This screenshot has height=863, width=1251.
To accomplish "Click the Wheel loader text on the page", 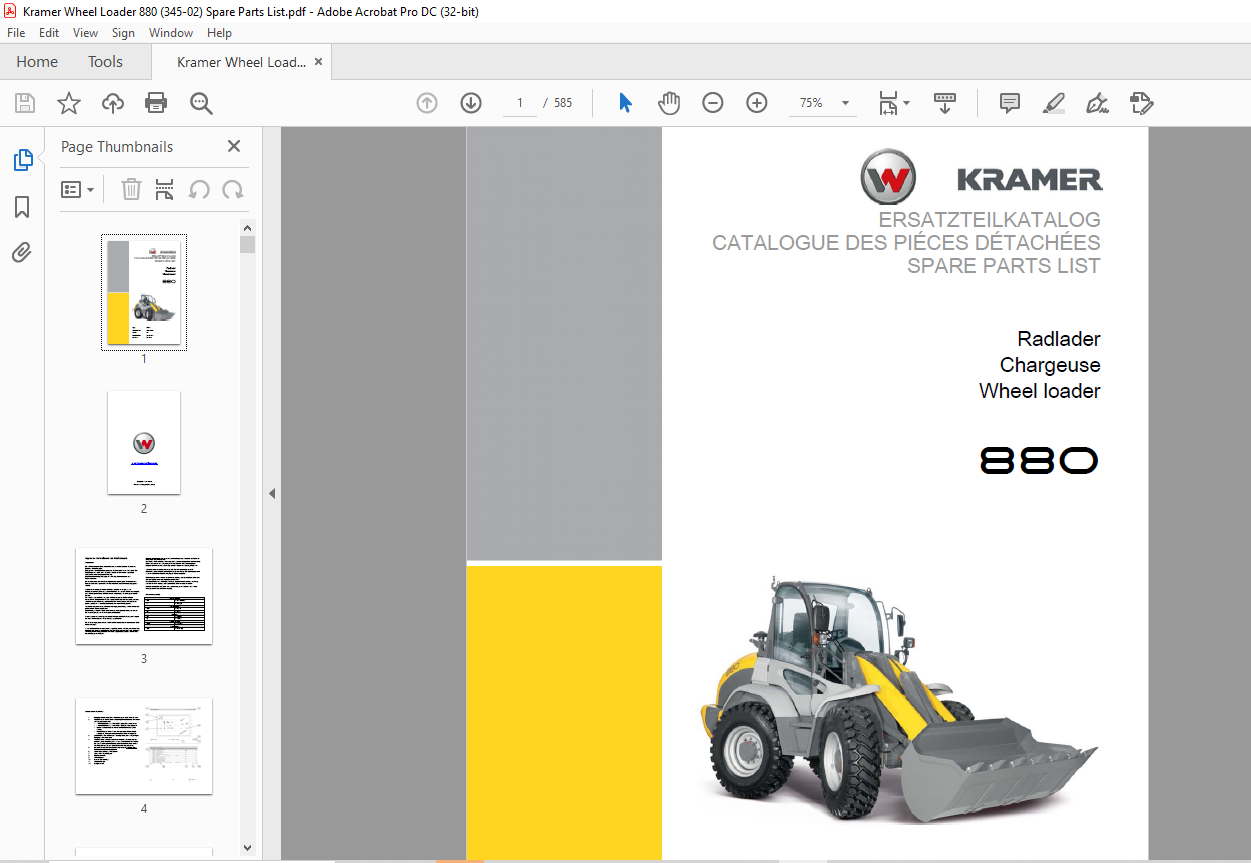I will click(x=1040, y=391).
